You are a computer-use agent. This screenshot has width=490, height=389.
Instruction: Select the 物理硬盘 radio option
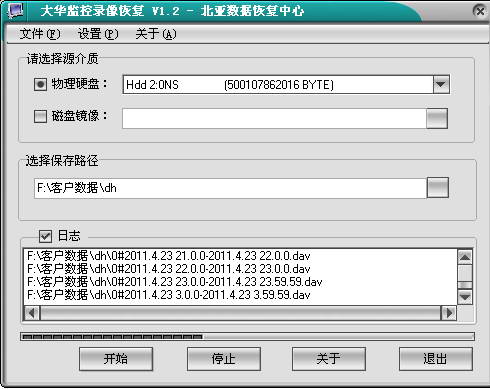40,84
